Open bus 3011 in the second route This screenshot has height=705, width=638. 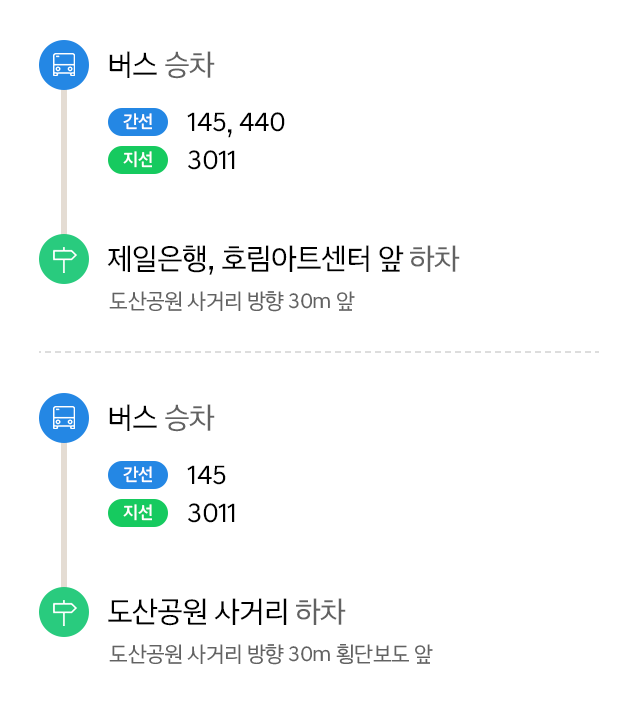coord(212,513)
